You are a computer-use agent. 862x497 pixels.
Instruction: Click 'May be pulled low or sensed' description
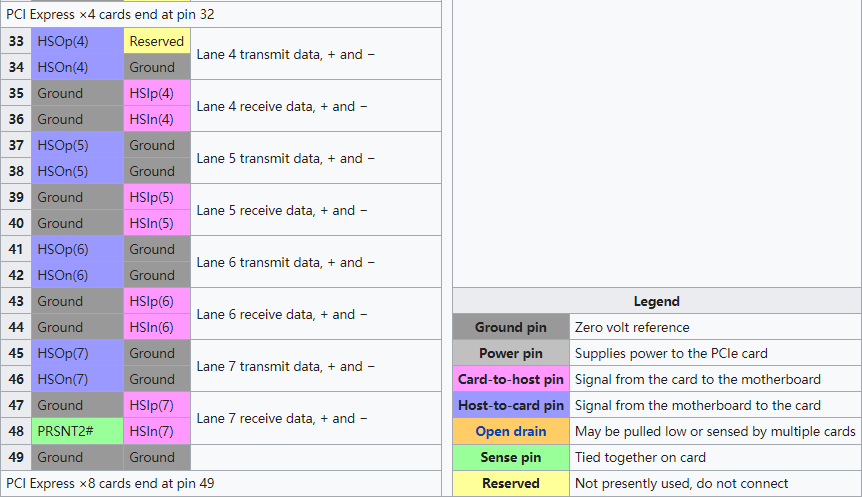[x=715, y=432]
